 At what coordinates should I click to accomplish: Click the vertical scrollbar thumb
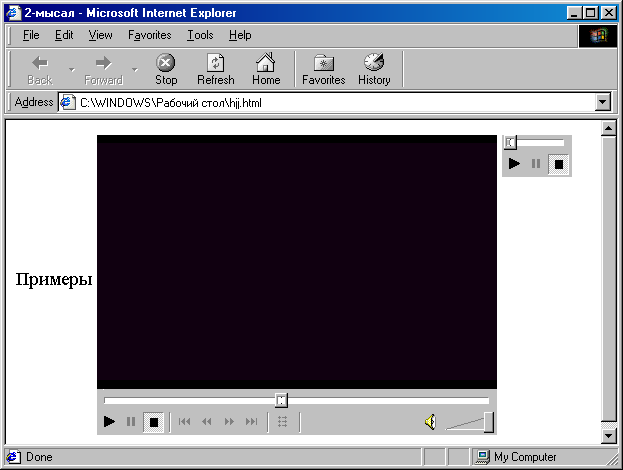[608, 279]
